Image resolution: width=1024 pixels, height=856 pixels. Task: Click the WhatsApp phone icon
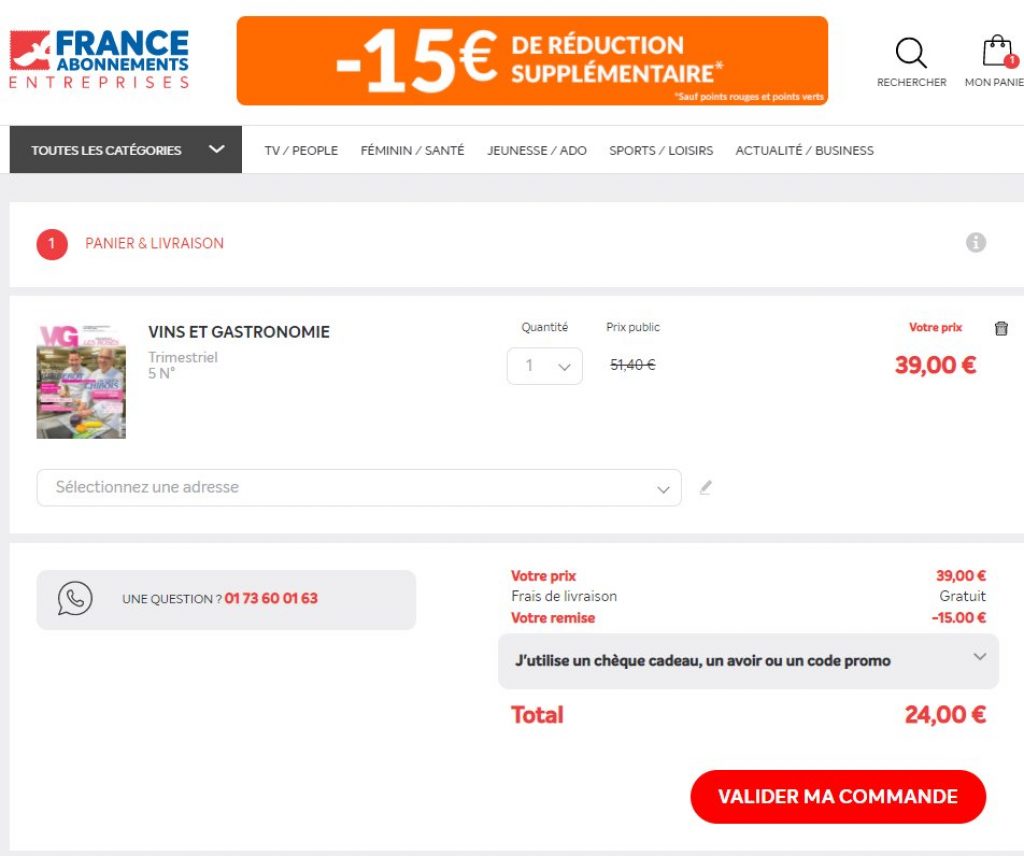pos(75,599)
